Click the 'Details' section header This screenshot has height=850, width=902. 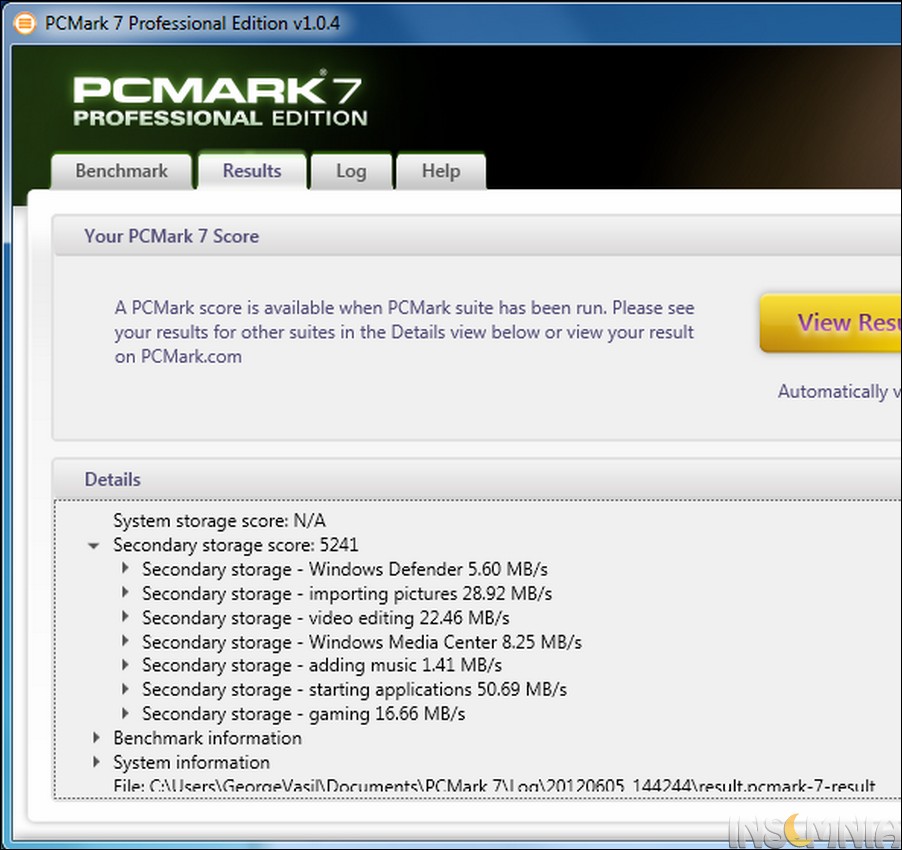click(x=112, y=480)
